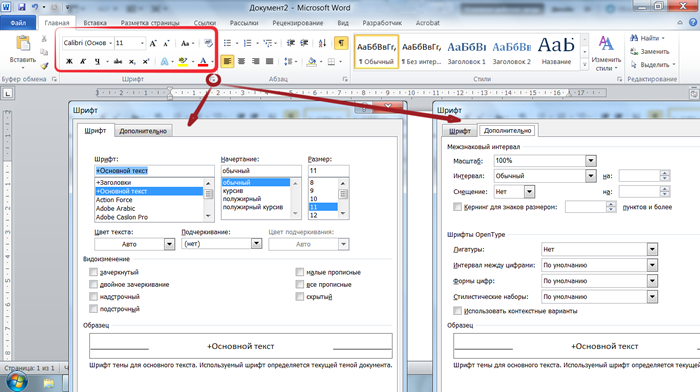
Task: Click Paste (Вставить) button
Action: coord(23,51)
